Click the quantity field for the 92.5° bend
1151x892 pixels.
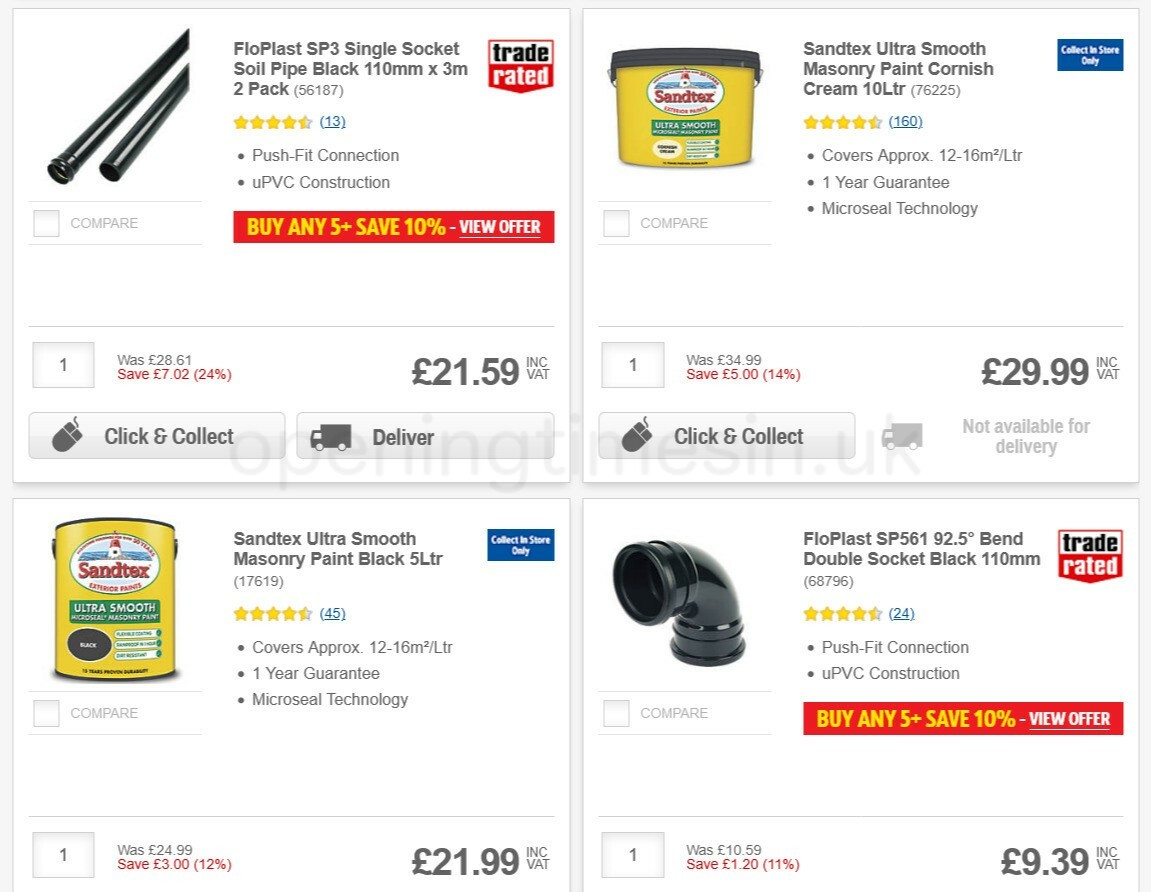click(x=632, y=855)
